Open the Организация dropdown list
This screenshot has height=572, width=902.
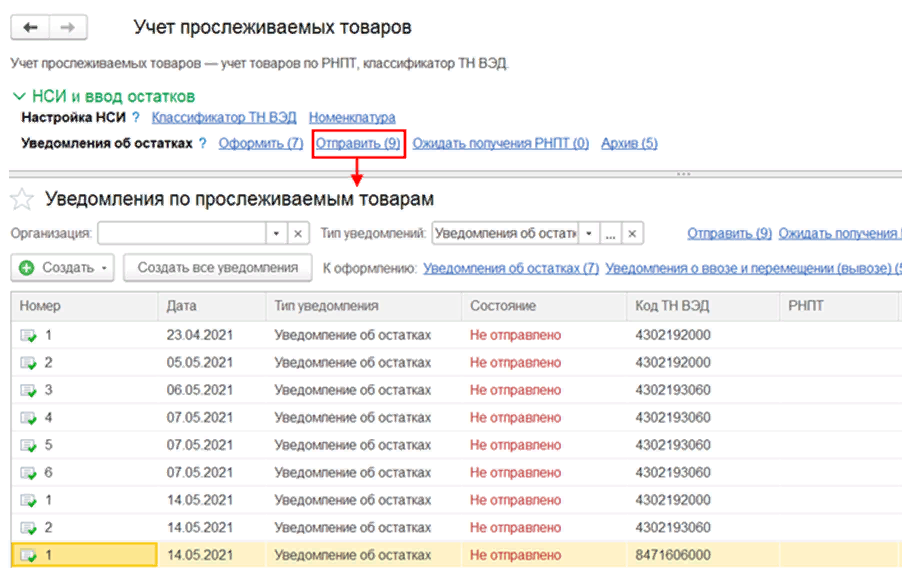tap(276, 233)
